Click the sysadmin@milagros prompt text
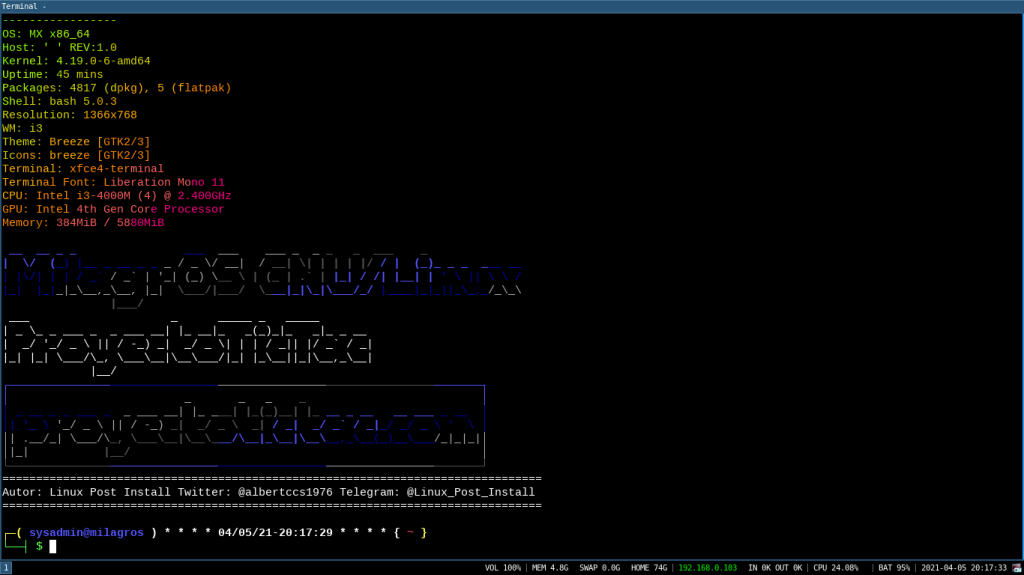The image size is (1024, 575). [86, 532]
